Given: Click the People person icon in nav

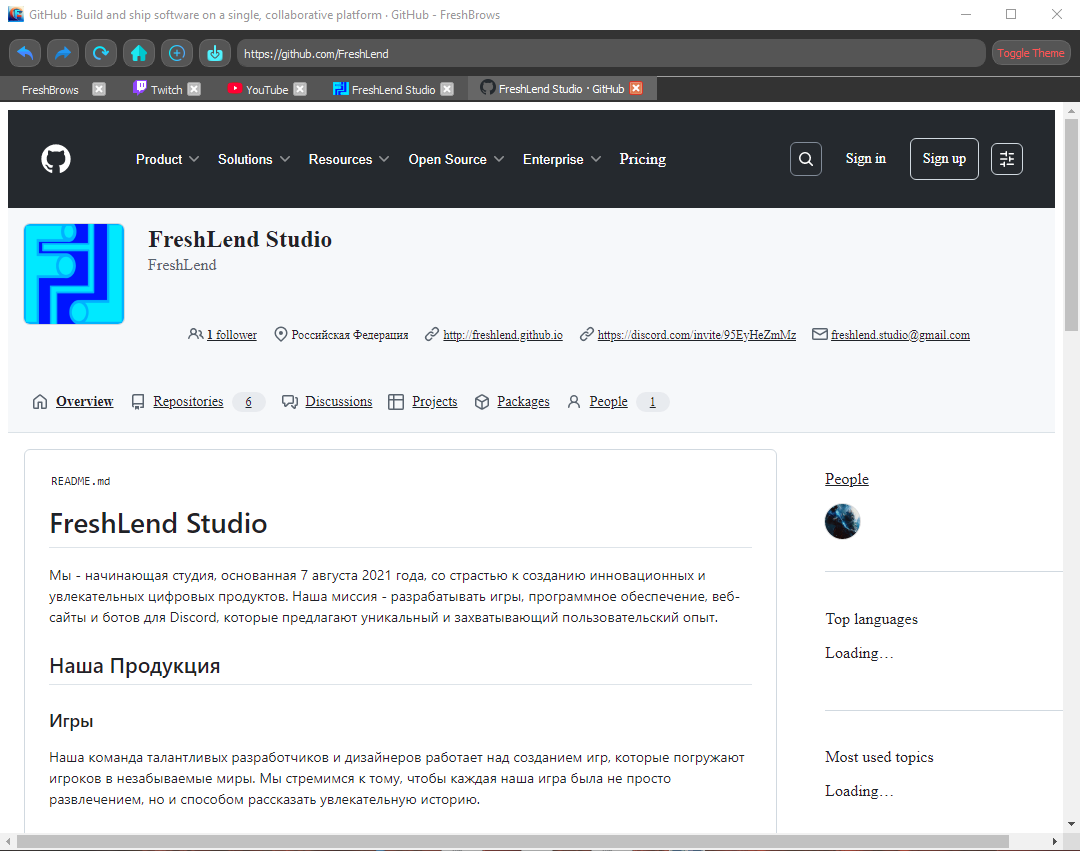Looking at the screenshot, I should point(574,402).
